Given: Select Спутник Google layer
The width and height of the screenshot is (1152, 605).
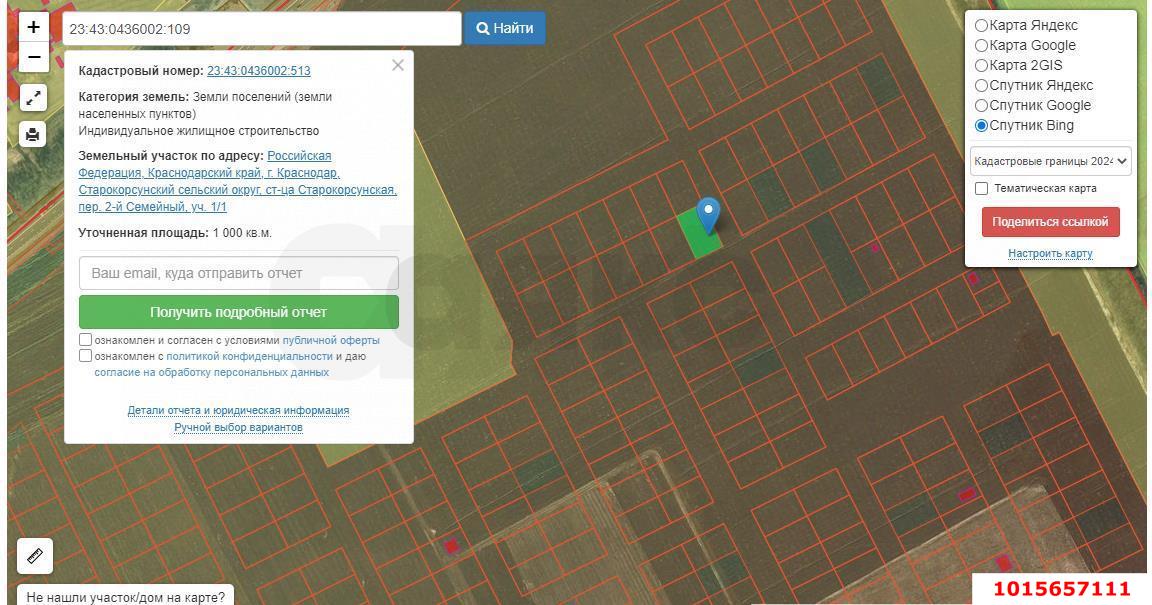Looking at the screenshot, I should pos(982,106).
